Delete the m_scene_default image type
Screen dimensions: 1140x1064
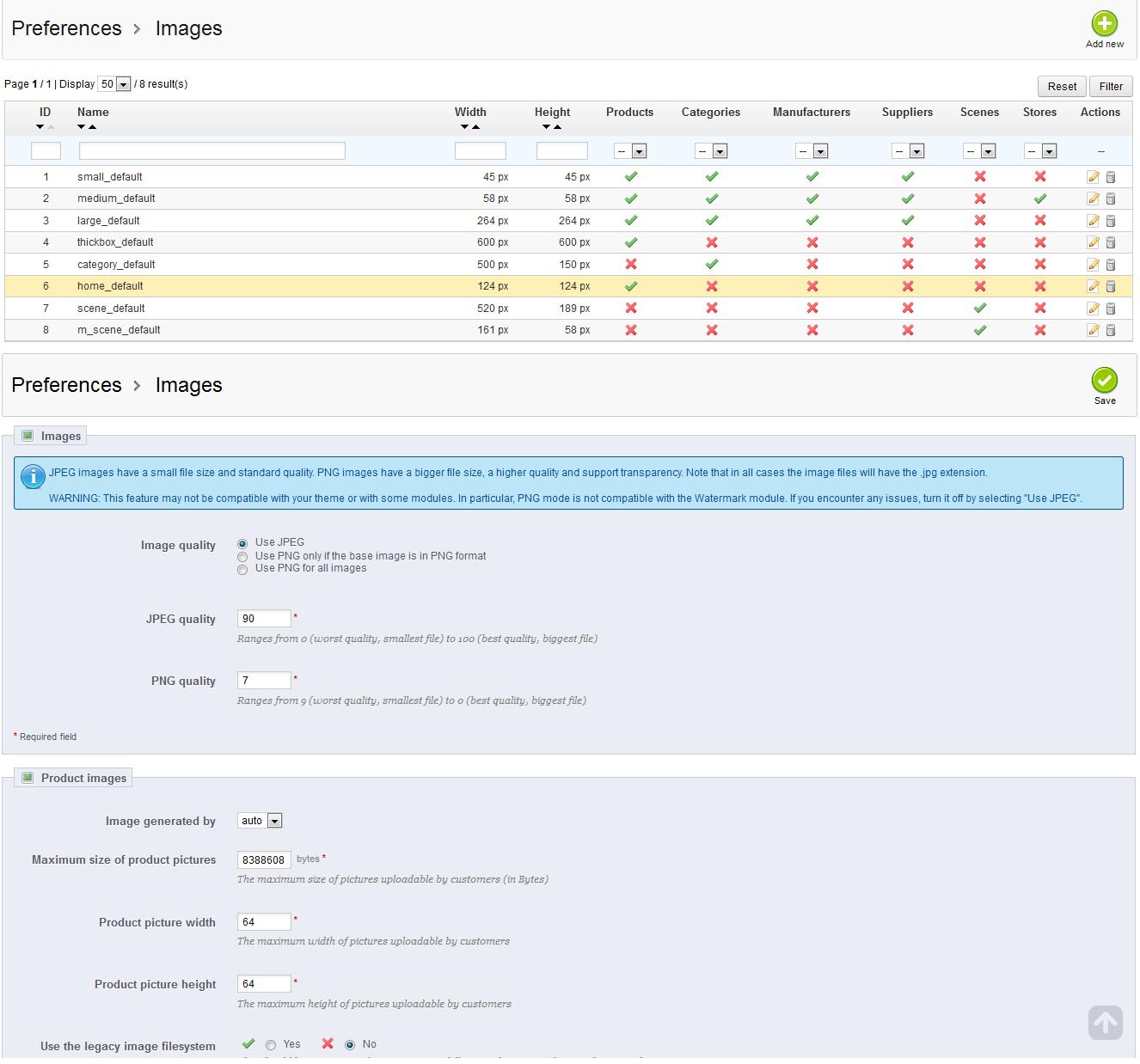pyautogui.click(x=1110, y=330)
